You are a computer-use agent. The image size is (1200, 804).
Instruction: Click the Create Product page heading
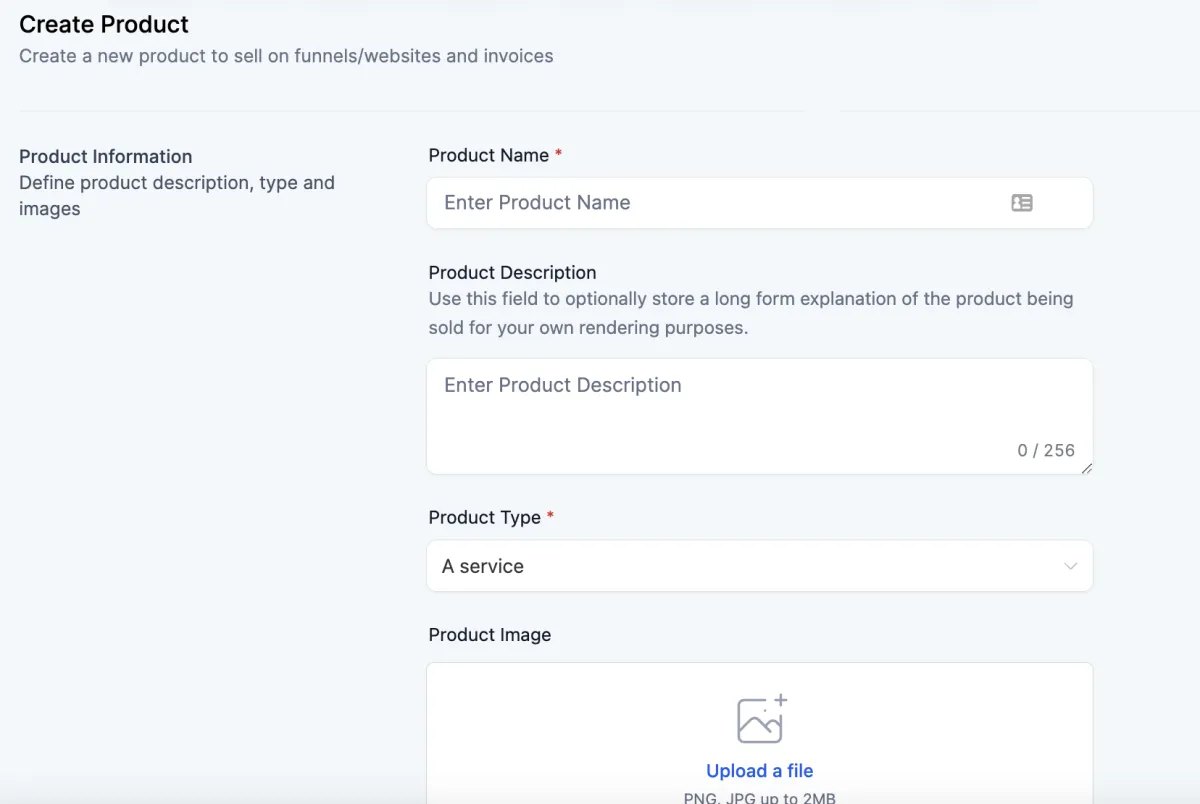pyautogui.click(x=104, y=24)
